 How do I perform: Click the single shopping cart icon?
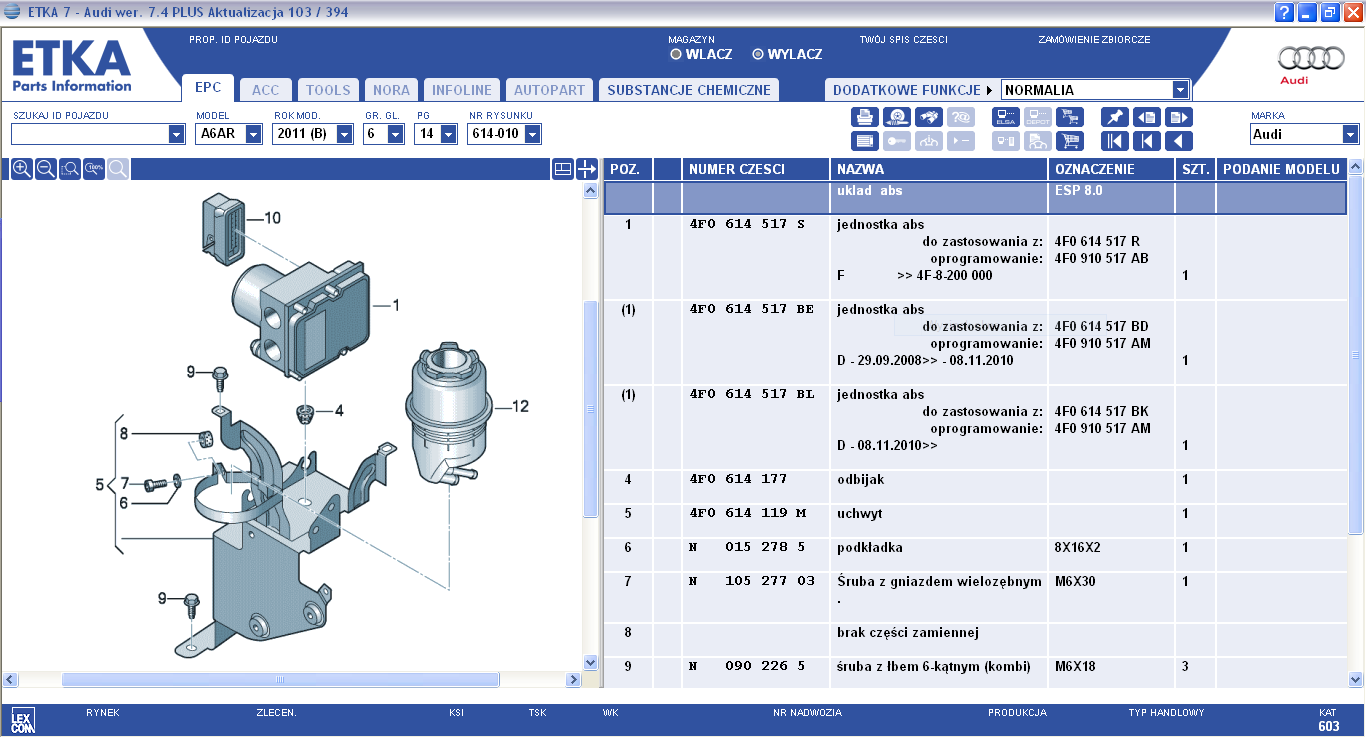coord(1070,141)
